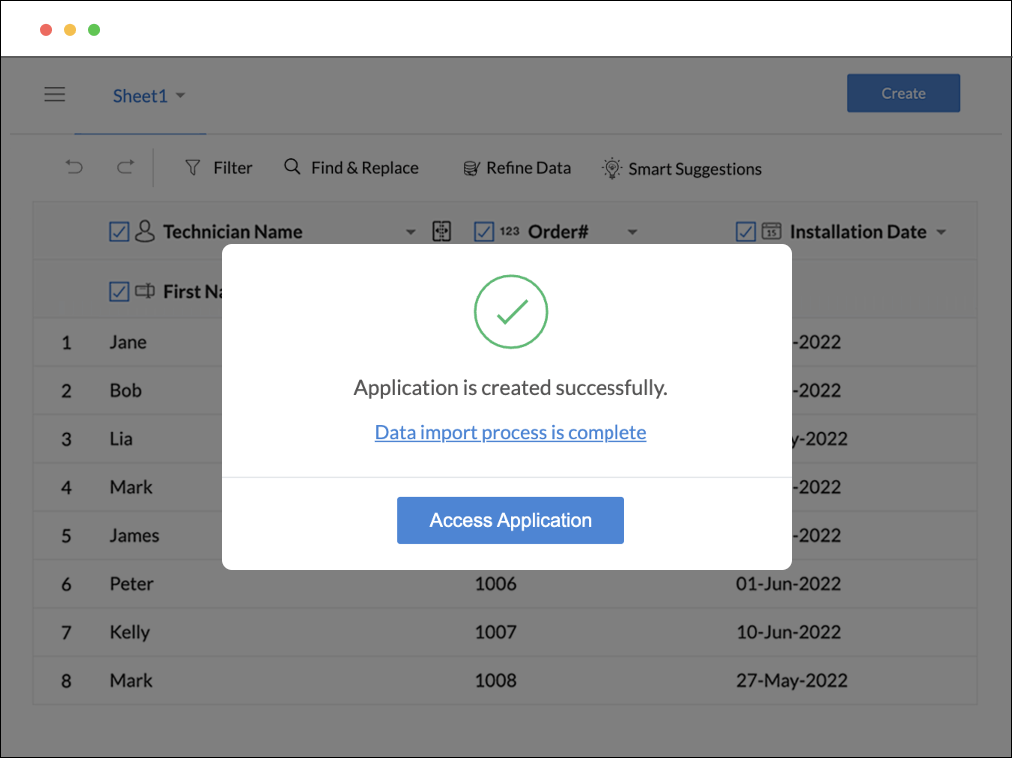Uncheck the Technician Name column checkbox
The image size is (1013, 758).
(x=119, y=232)
